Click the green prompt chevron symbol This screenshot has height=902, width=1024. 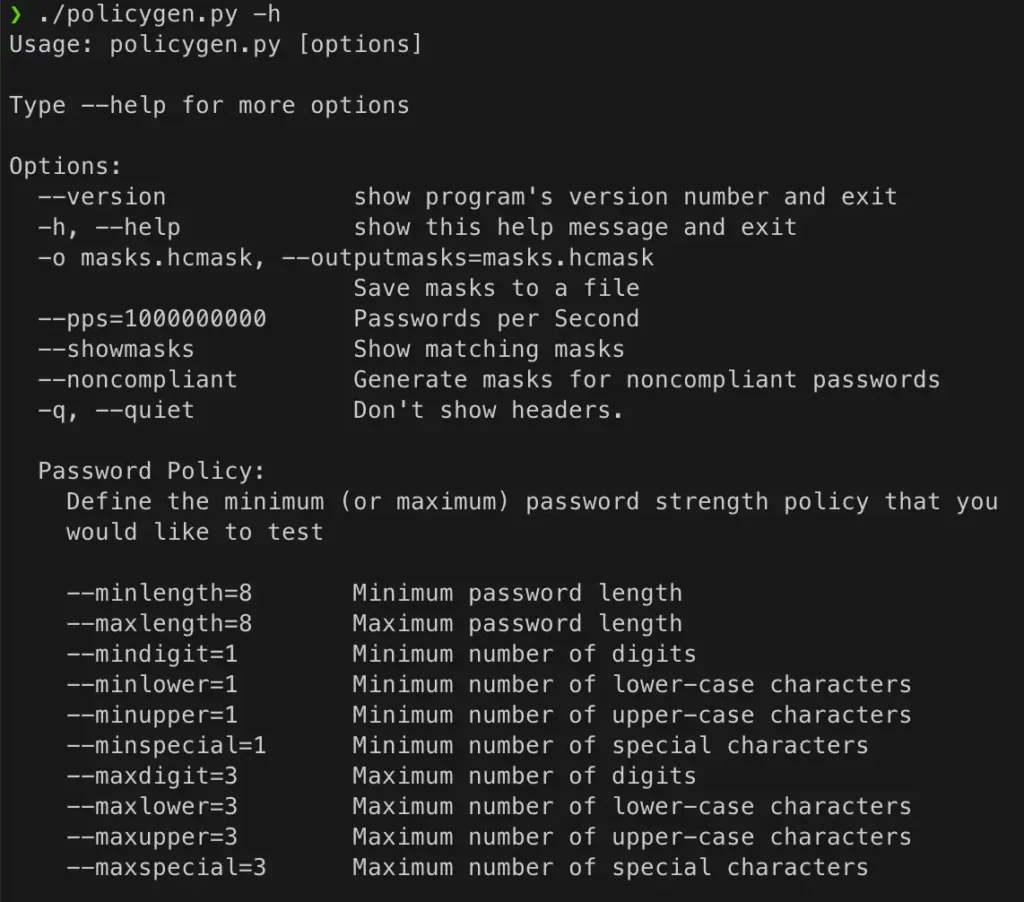coord(15,15)
